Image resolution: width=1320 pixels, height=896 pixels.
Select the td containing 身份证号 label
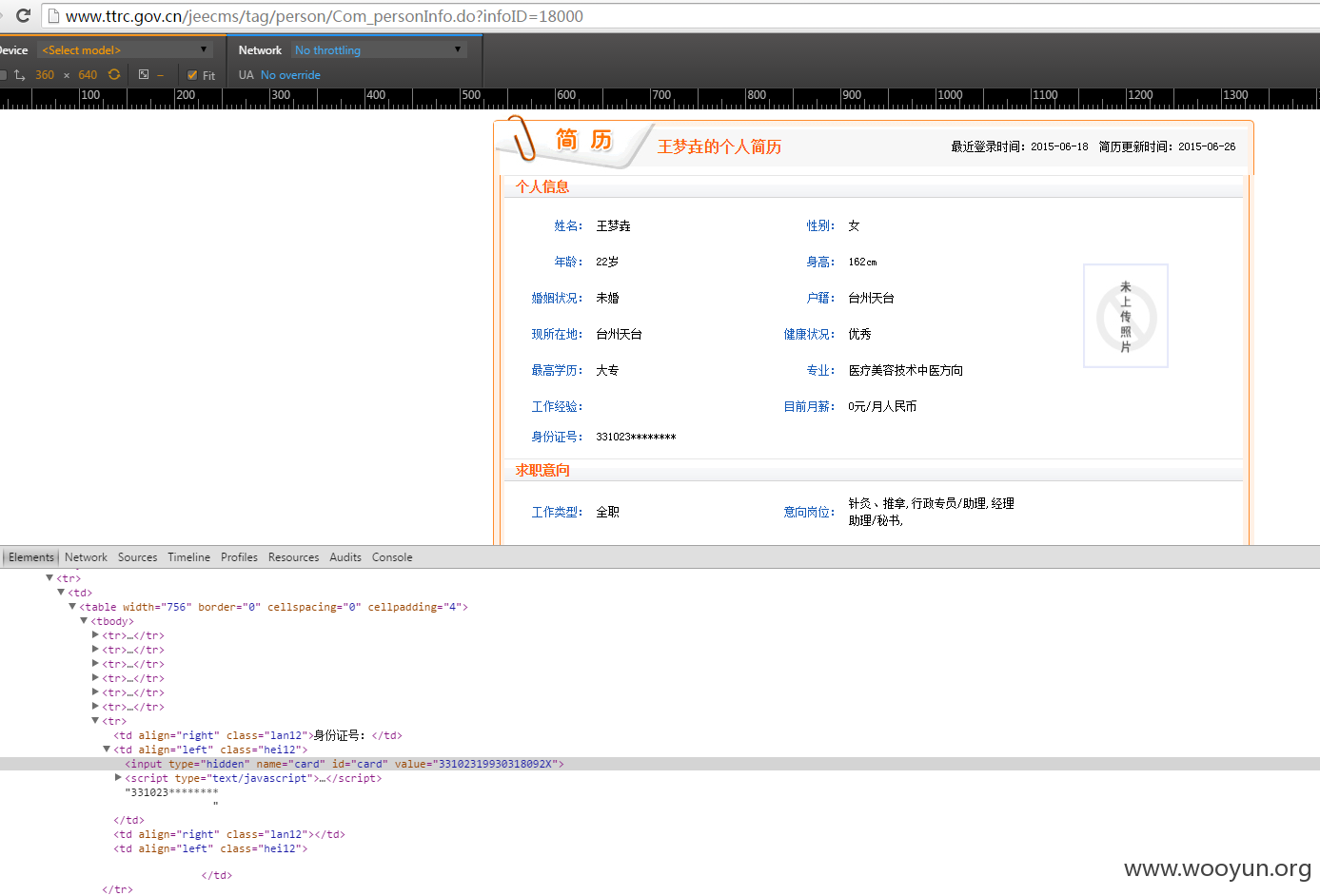pyautogui.click(x=258, y=735)
